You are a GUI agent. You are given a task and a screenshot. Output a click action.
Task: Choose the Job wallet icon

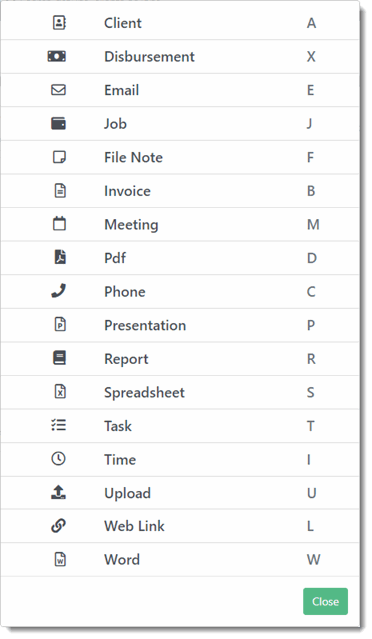pos(59,123)
